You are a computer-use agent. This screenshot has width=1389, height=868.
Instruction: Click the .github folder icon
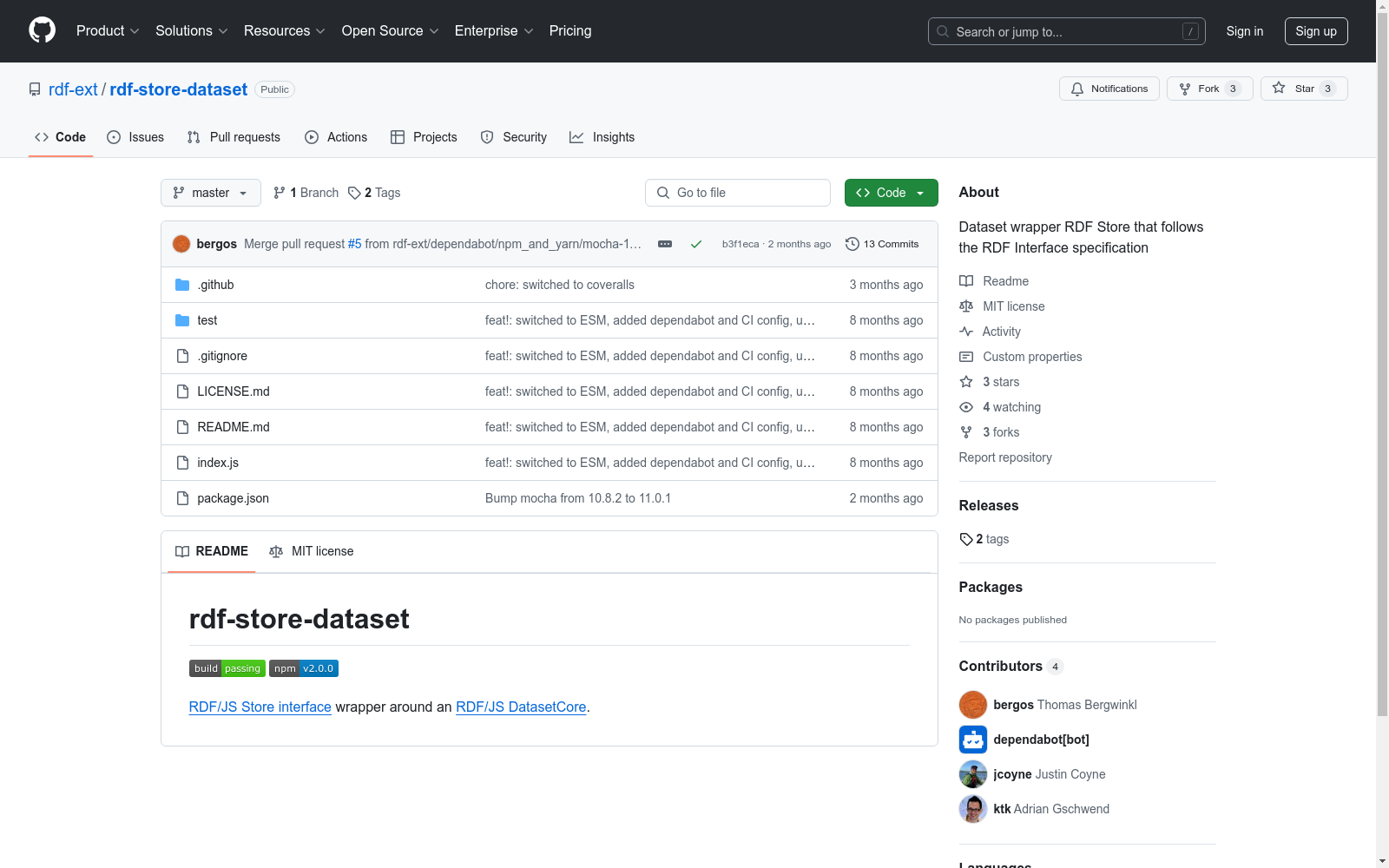[182, 285]
